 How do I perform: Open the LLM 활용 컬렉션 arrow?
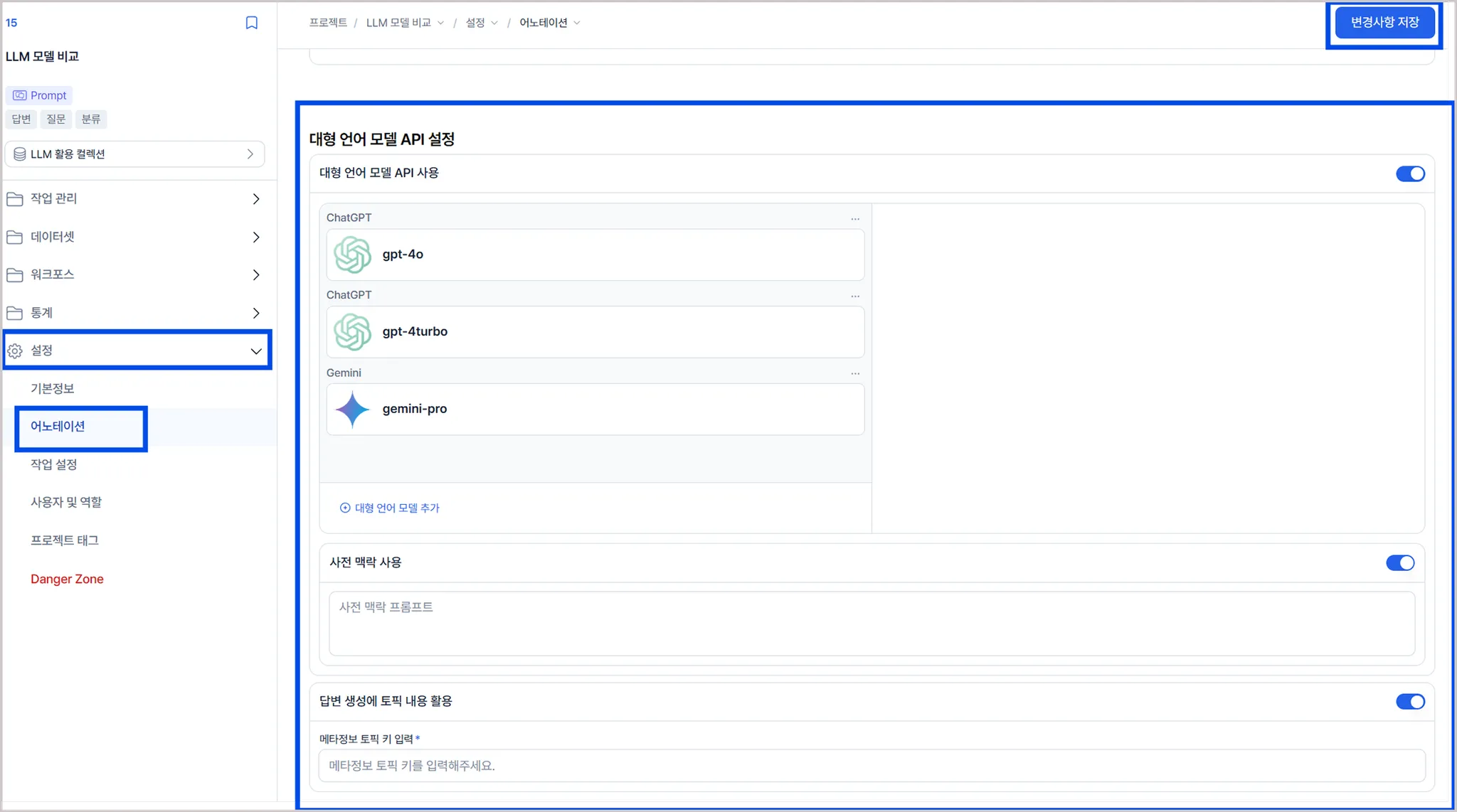pyautogui.click(x=250, y=154)
